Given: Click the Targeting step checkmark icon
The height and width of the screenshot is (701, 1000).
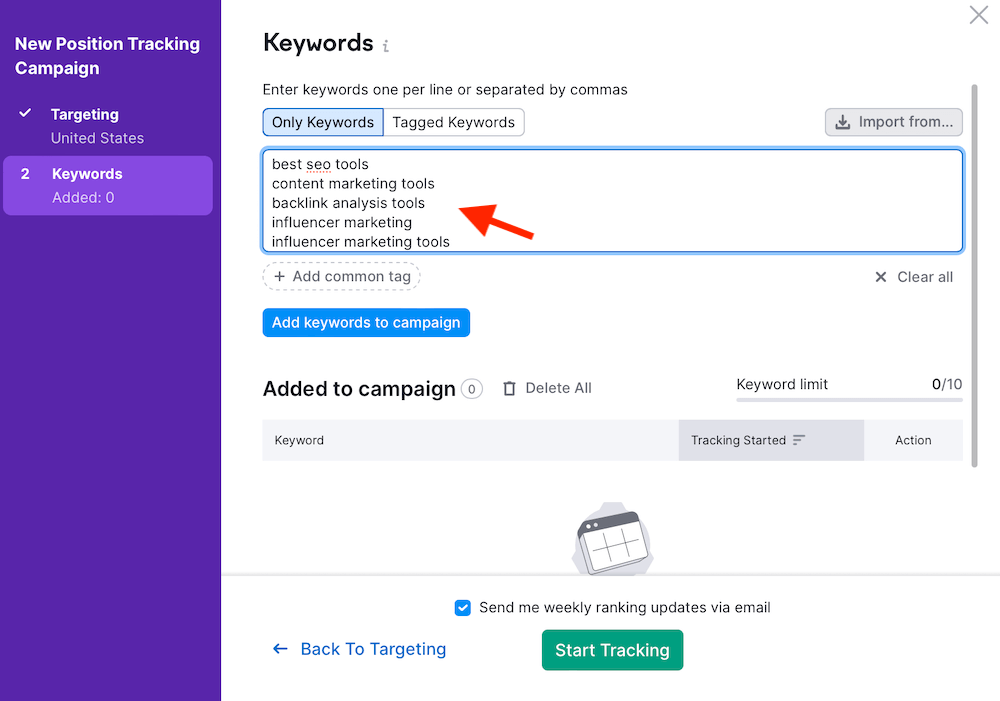Looking at the screenshot, I should click(26, 114).
